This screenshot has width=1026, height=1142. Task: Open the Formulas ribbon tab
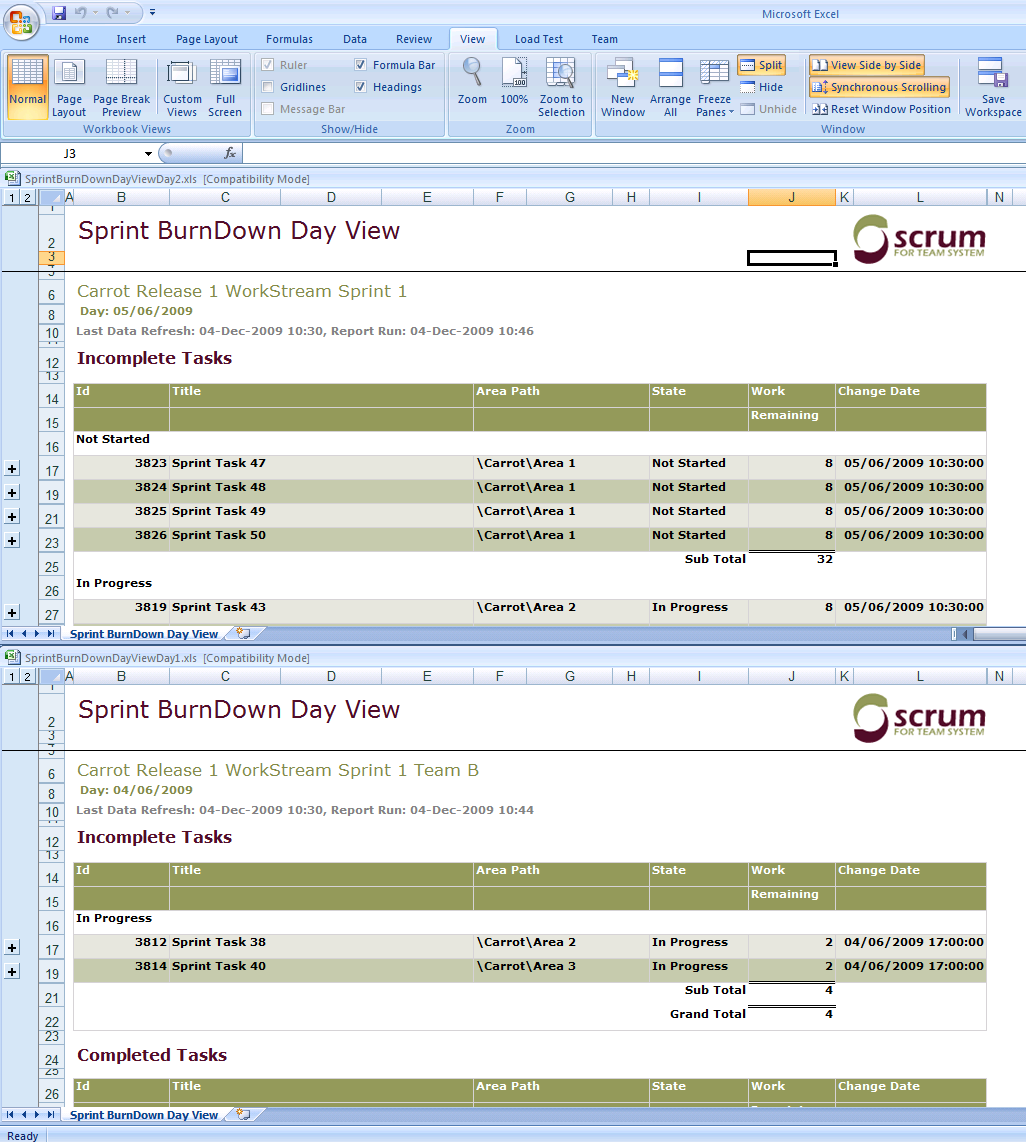(x=289, y=39)
